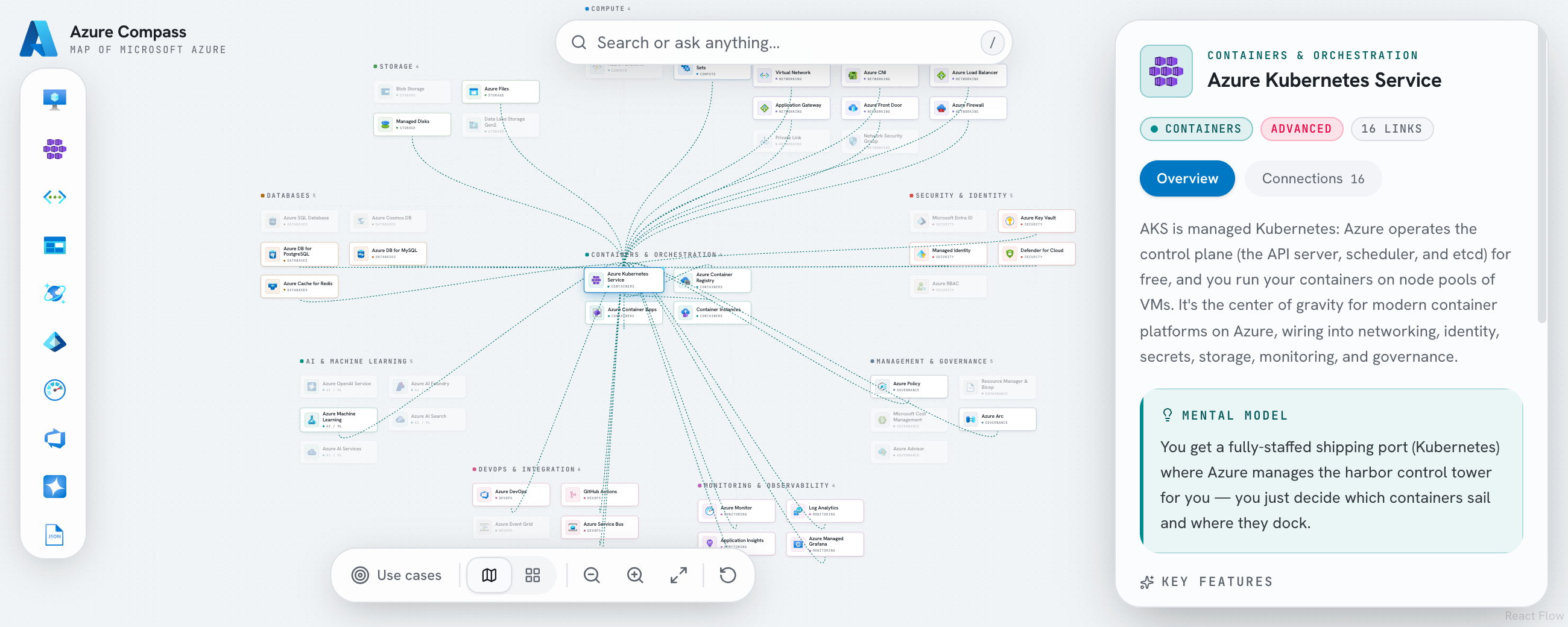The height and width of the screenshot is (627, 1568).
Task: Select the Application Gateway node
Action: [x=791, y=108]
